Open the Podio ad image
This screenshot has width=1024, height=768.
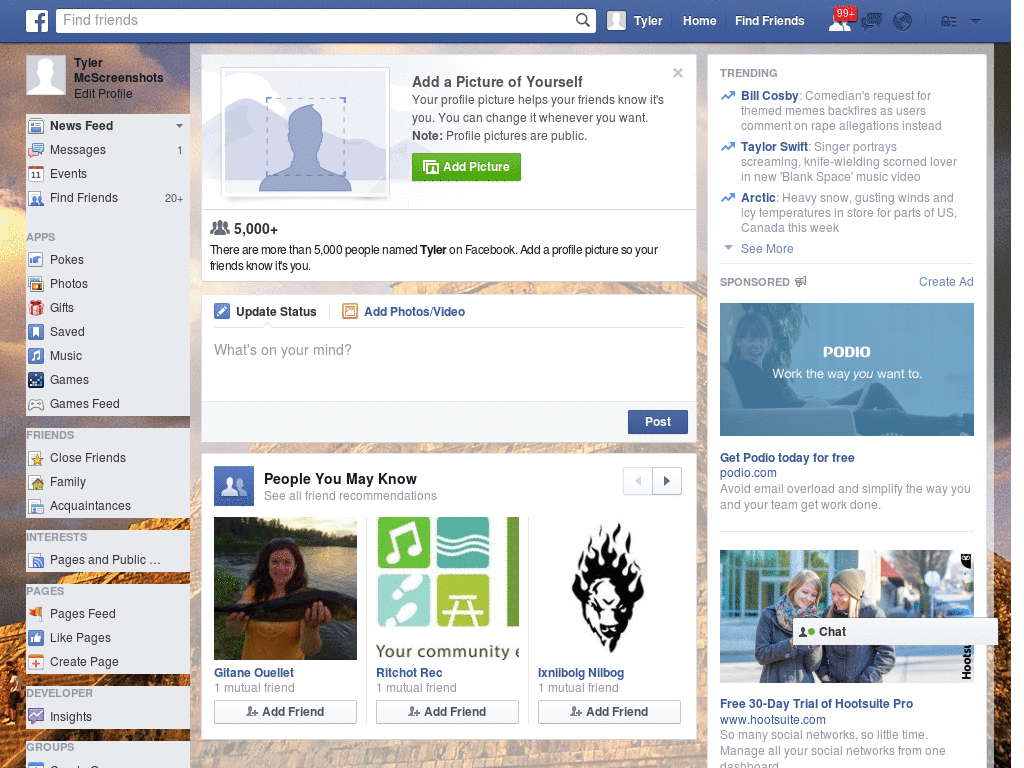tap(846, 370)
